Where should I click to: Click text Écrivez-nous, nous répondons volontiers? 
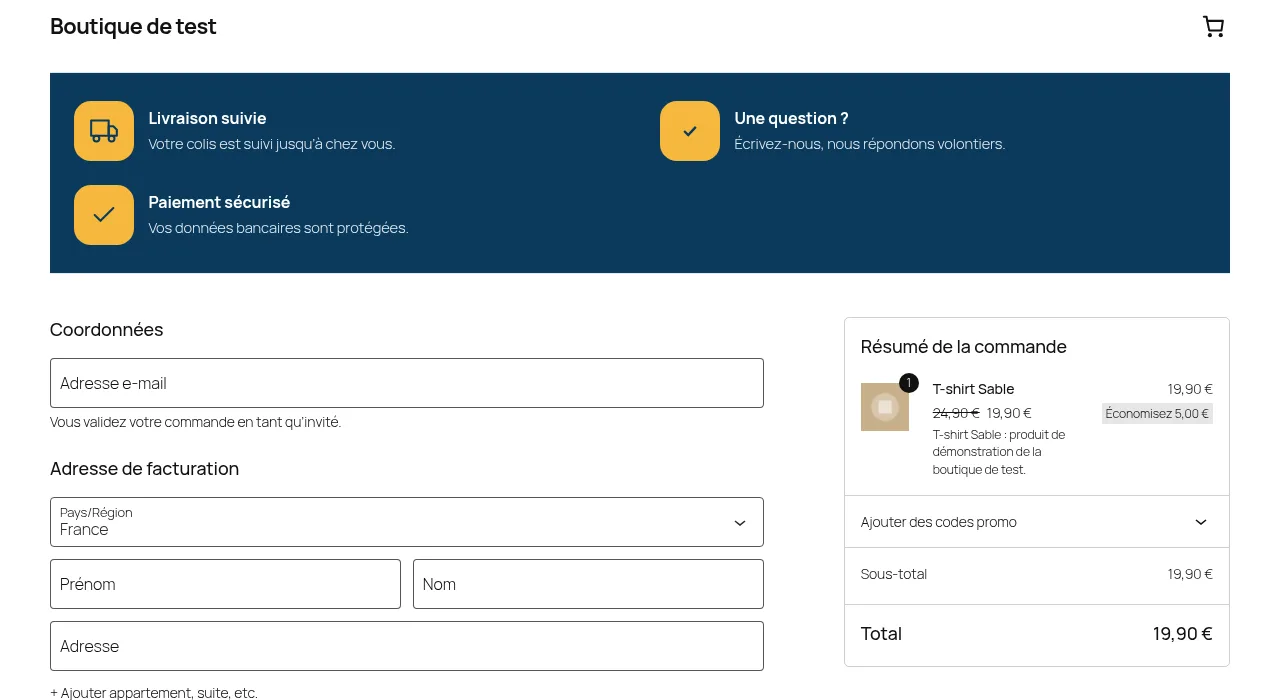pos(870,144)
